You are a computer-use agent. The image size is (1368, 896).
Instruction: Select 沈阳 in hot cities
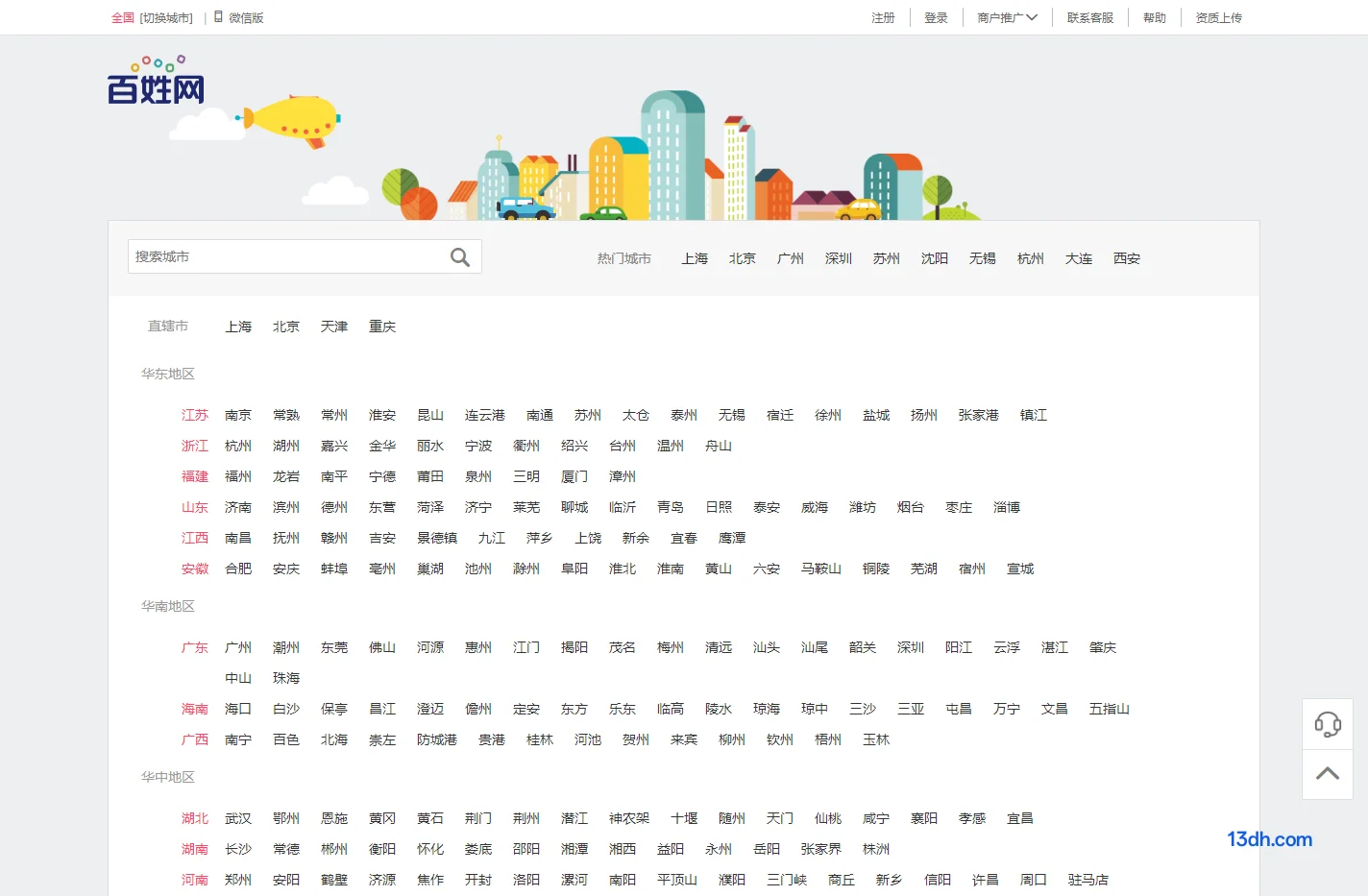(x=935, y=258)
